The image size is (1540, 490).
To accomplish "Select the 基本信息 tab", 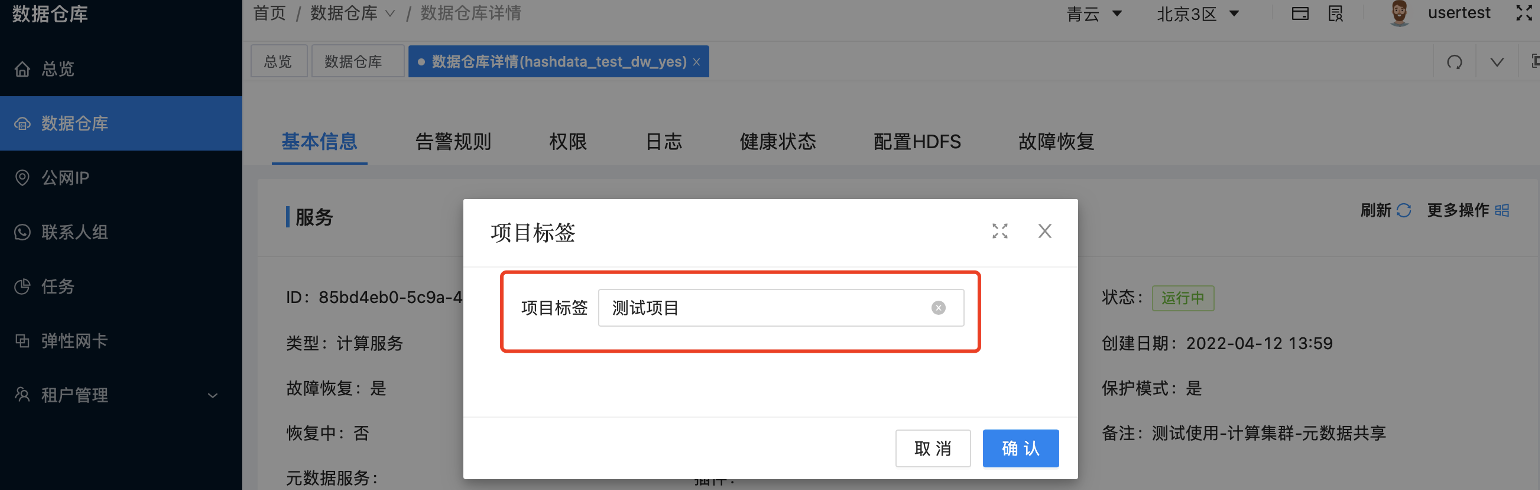I will click(319, 142).
